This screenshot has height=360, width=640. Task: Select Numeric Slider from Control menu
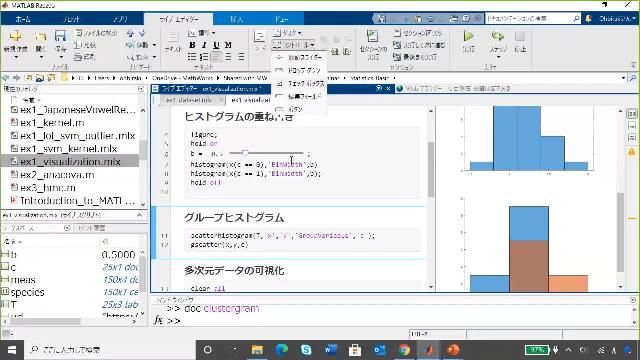click(x=299, y=58)
